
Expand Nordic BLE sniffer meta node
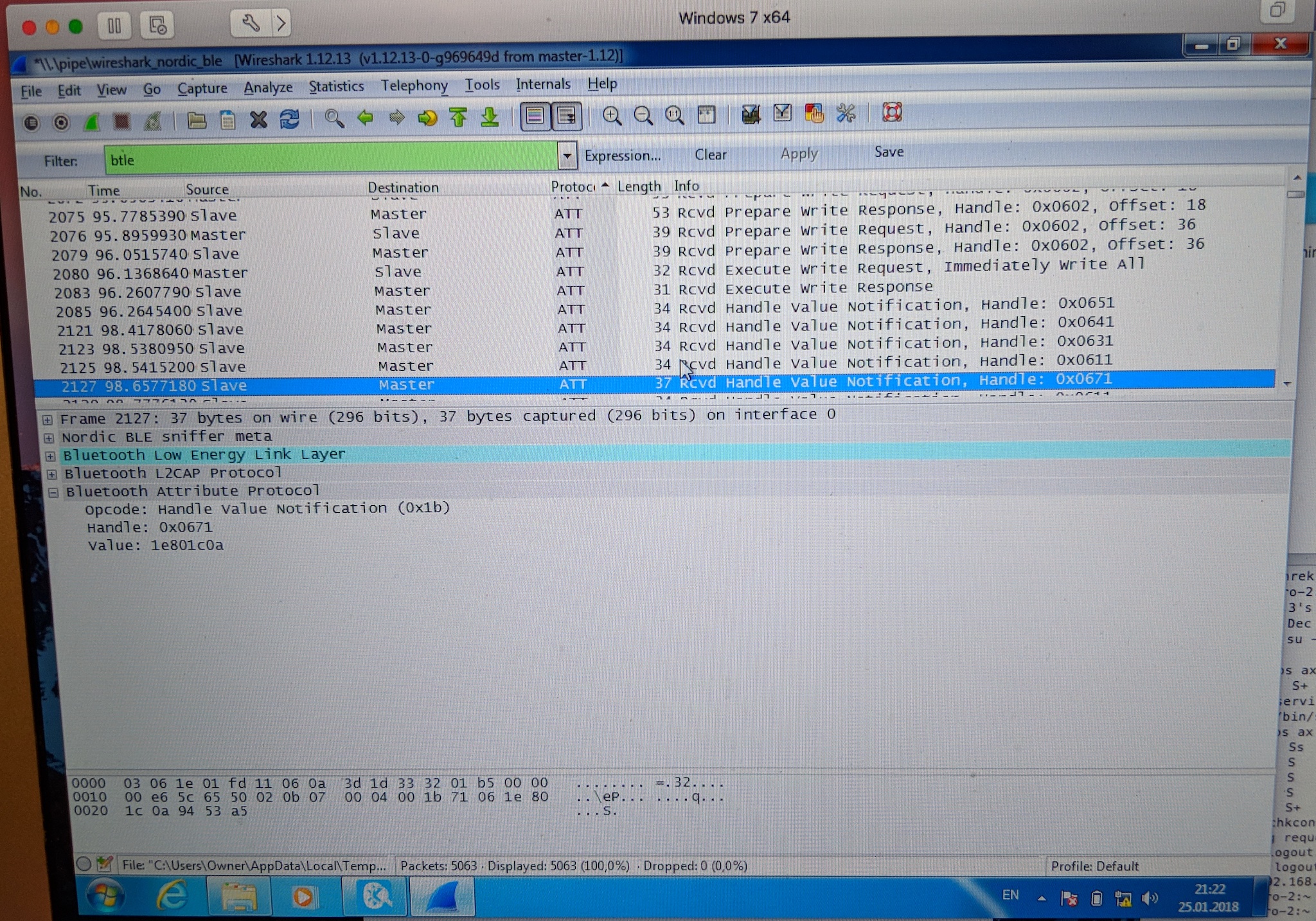[49, 438]
